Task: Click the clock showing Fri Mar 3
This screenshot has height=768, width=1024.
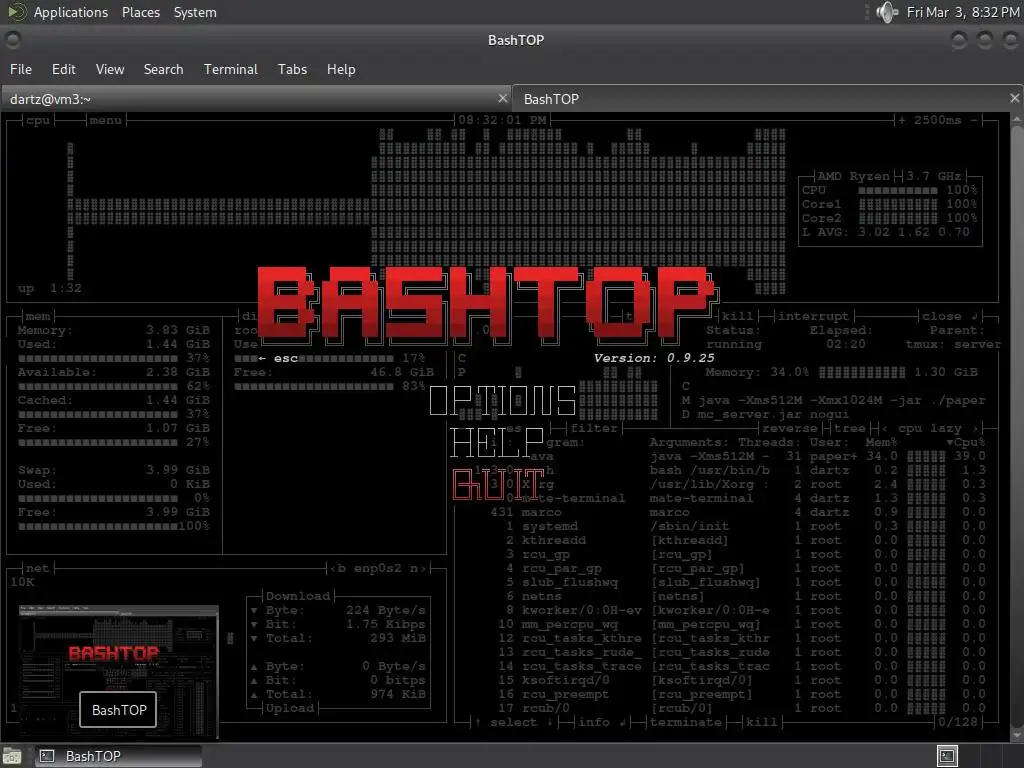Action: click(963, 12)
